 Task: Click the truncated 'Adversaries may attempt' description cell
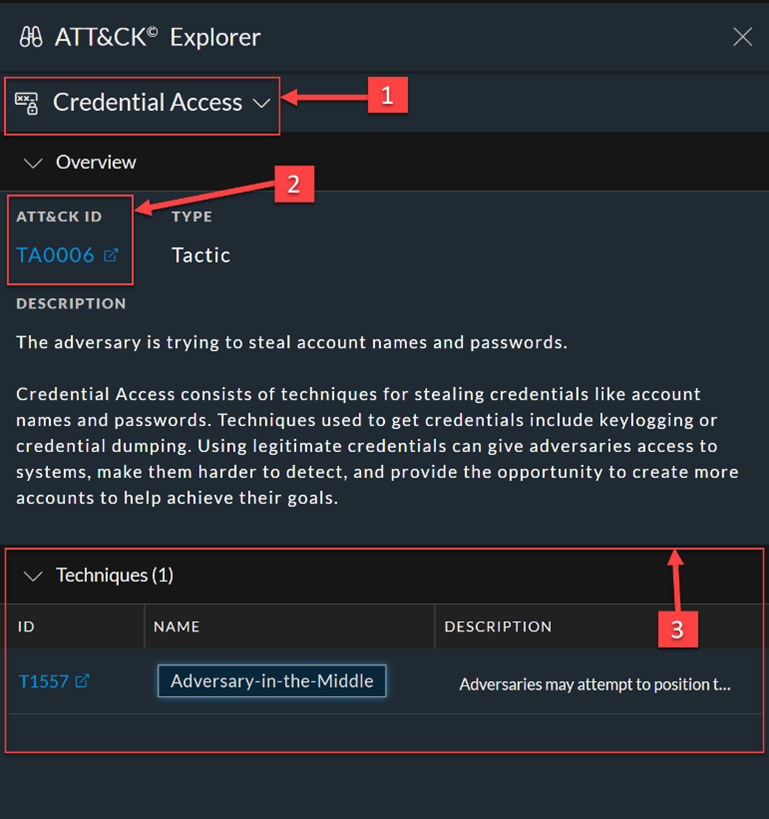594,684
